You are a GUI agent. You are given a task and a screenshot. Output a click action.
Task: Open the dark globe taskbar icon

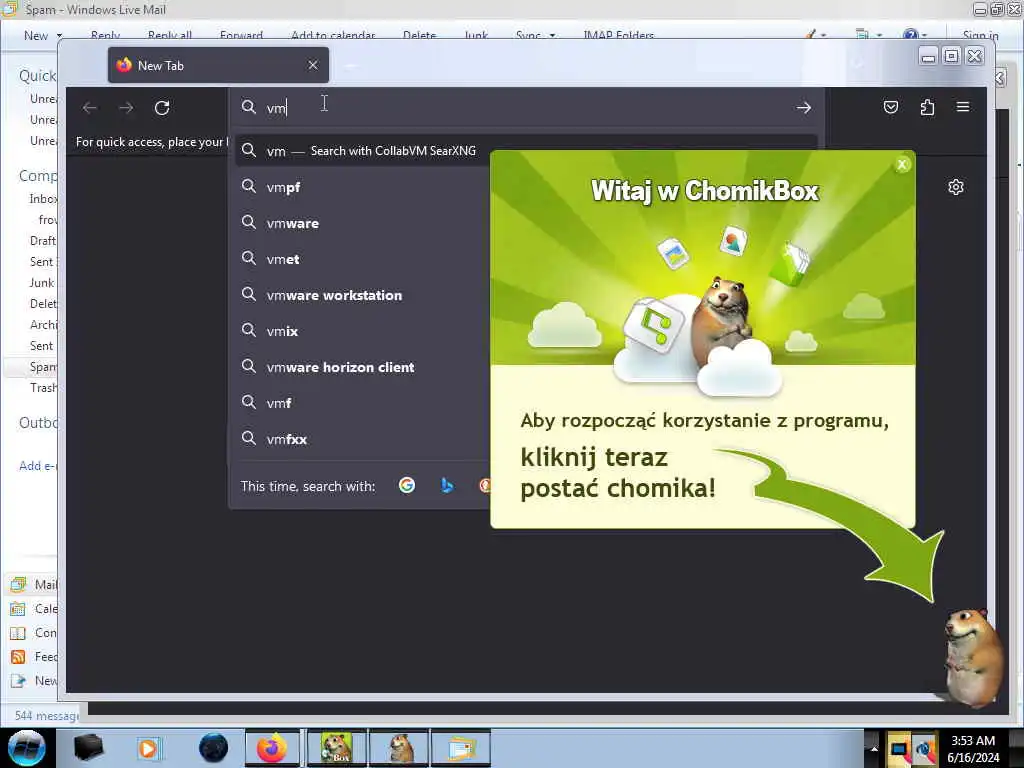pyautogui.click(x=214, y=748)
